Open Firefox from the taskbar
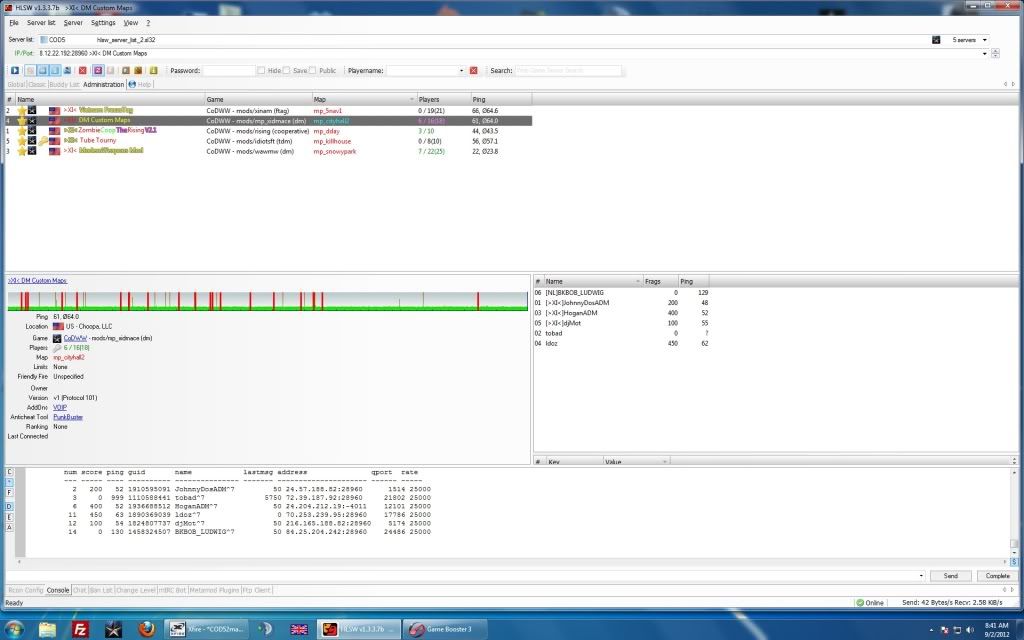The image size is (1024, 640). point(146,629)
